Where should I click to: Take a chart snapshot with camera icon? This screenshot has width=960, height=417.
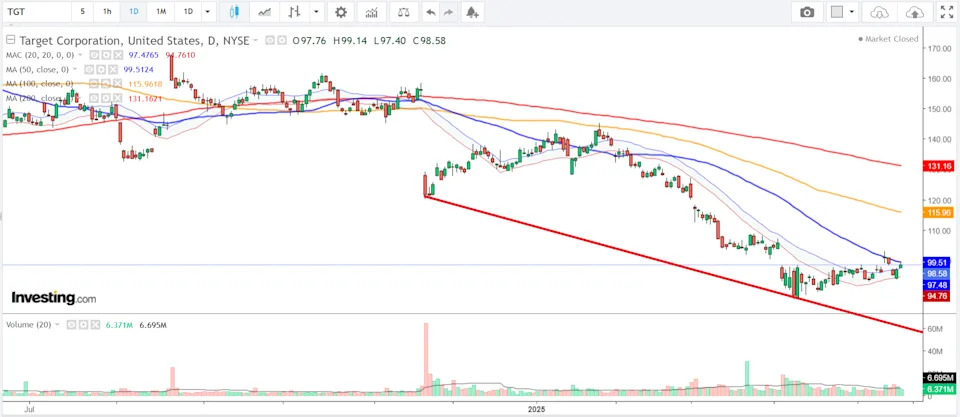[x=808, y=12]
